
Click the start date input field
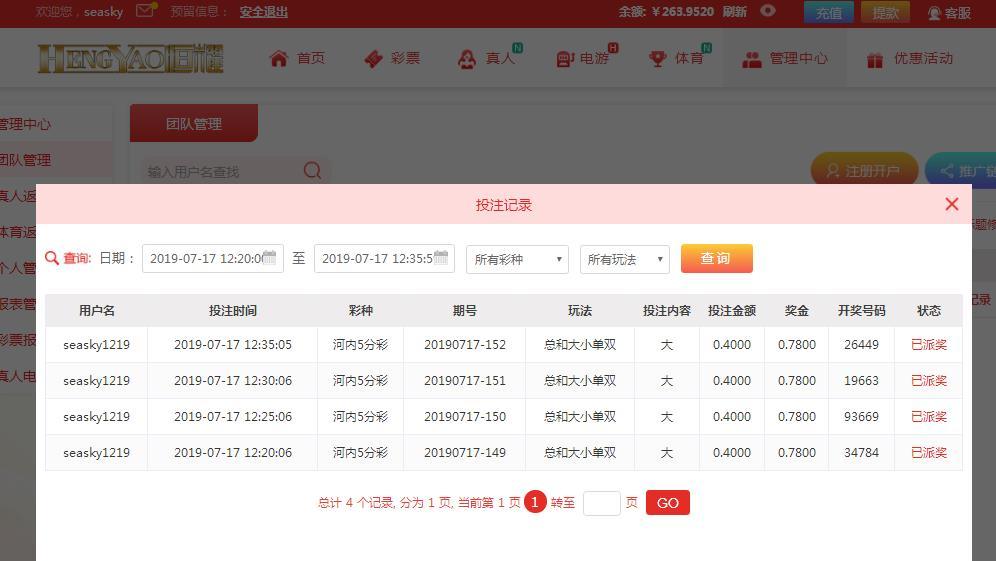click(x=213, y=259)
